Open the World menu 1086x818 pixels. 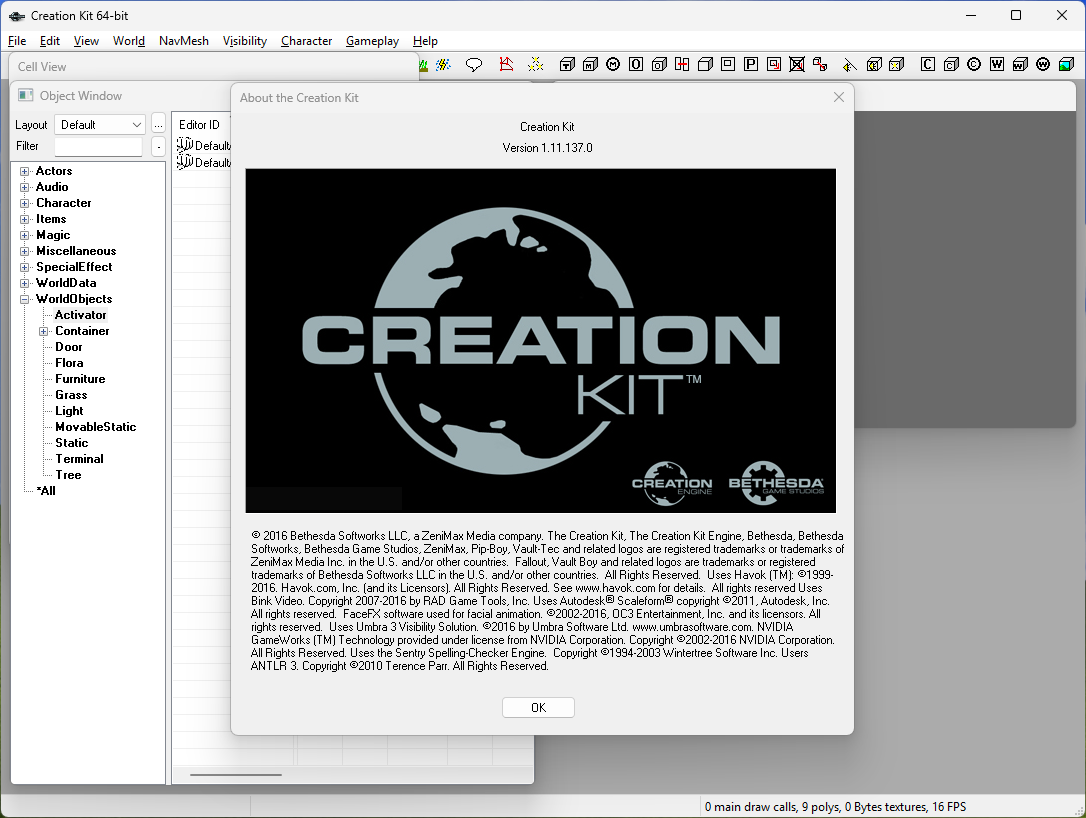[129, 41]
